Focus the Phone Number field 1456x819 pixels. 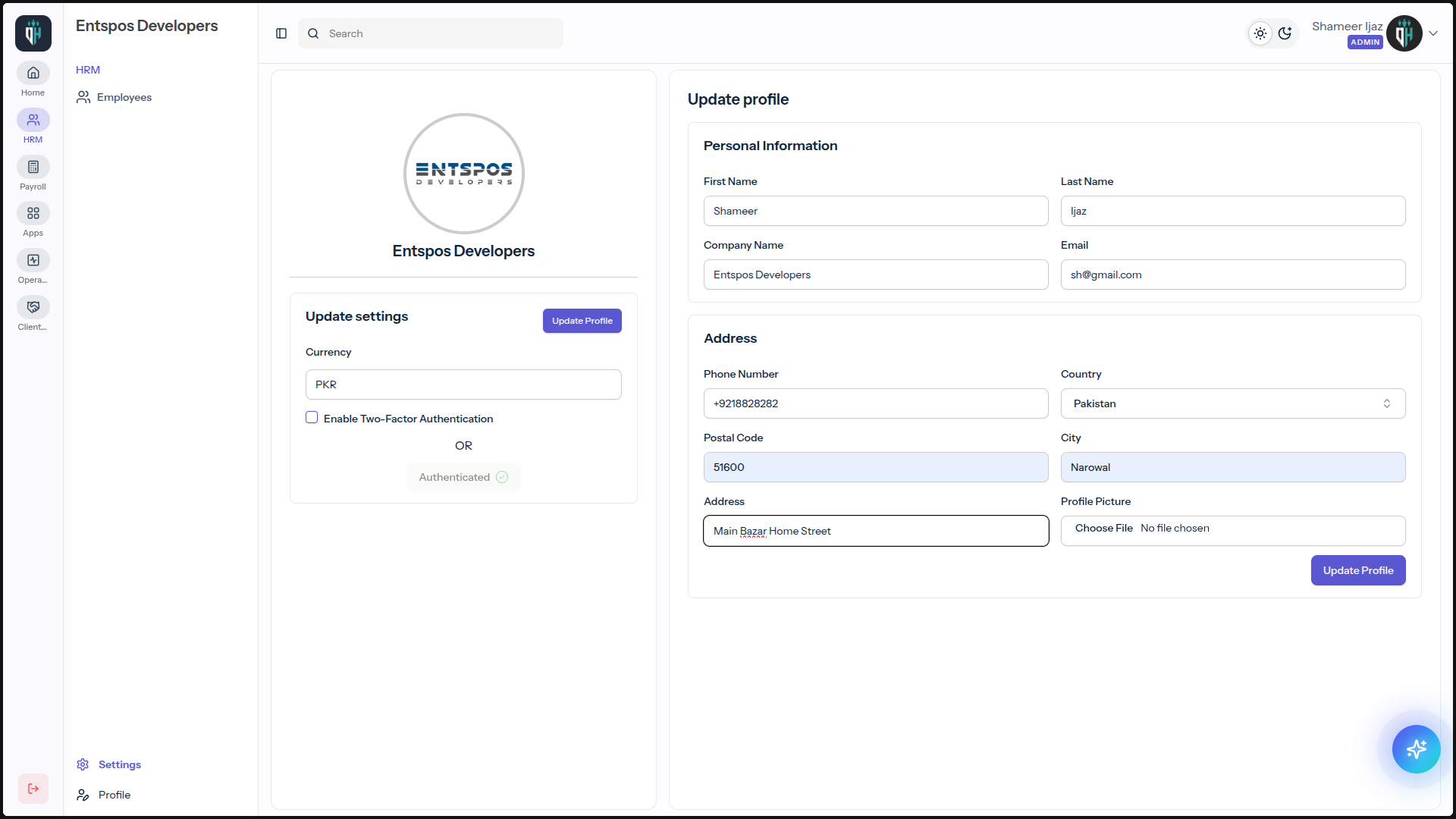876,403
